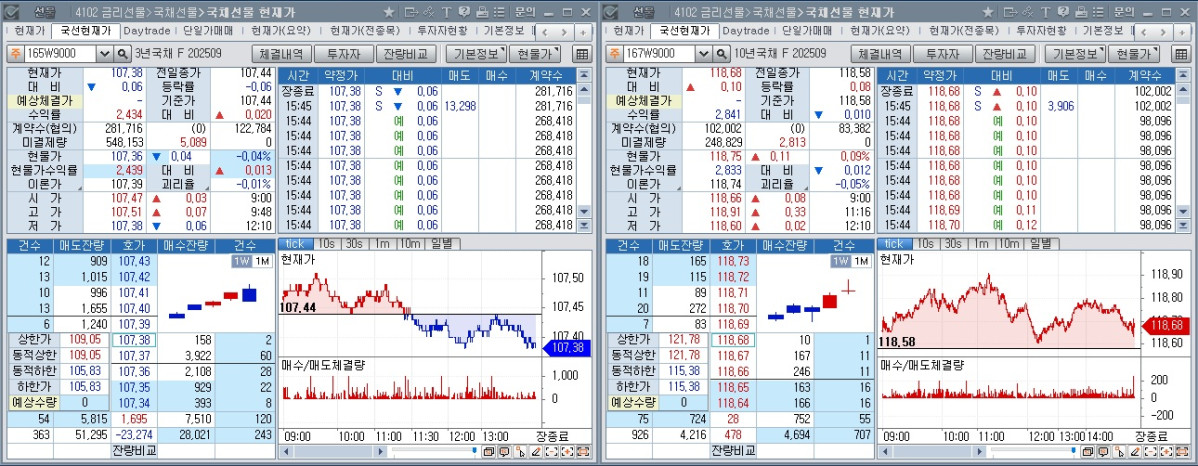The height and width of the screenshot is (466, 1198).
Task: Adjust chart zoom slider handle in 3-year window
Action: 474,450
